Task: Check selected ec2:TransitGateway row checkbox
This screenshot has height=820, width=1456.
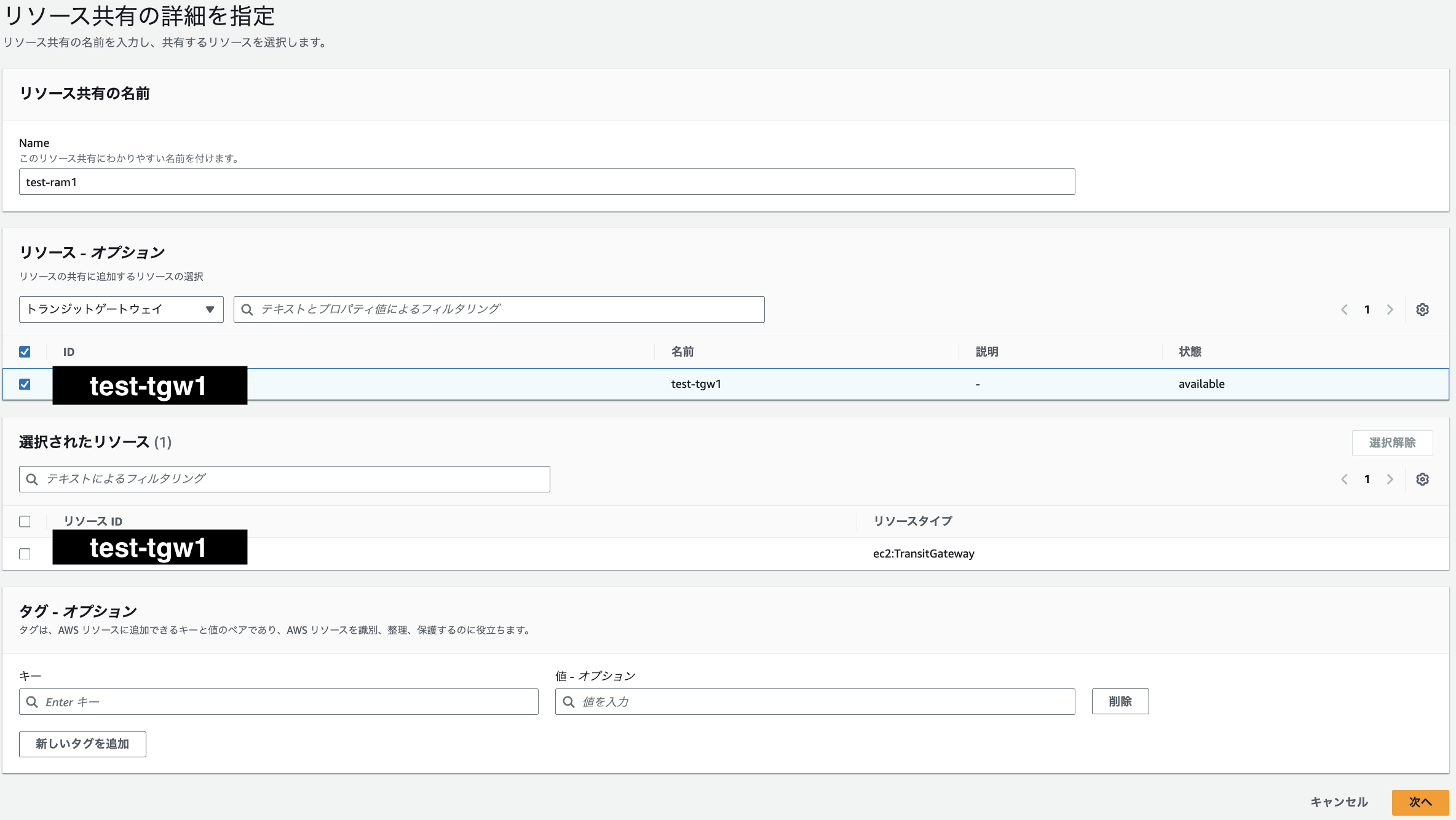Action: coord(25,554)
